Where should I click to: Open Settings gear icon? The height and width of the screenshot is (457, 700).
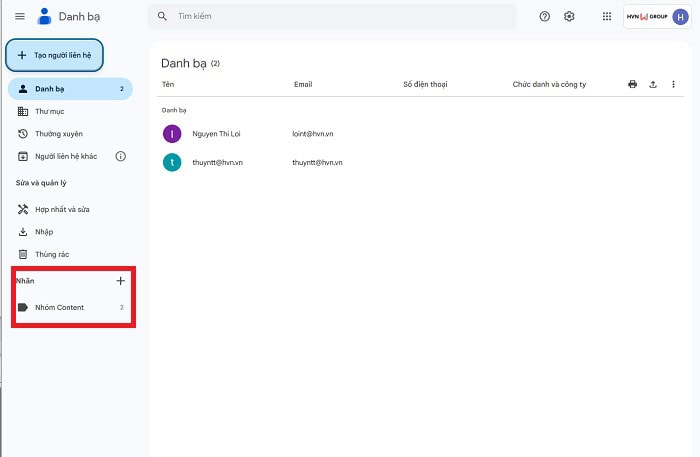(569, 17)
